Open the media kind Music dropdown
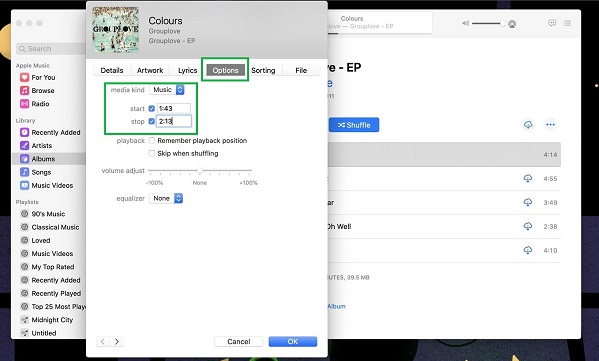This screenshot has width=599, height=361. pyautogui.click(x=167, y=90)
